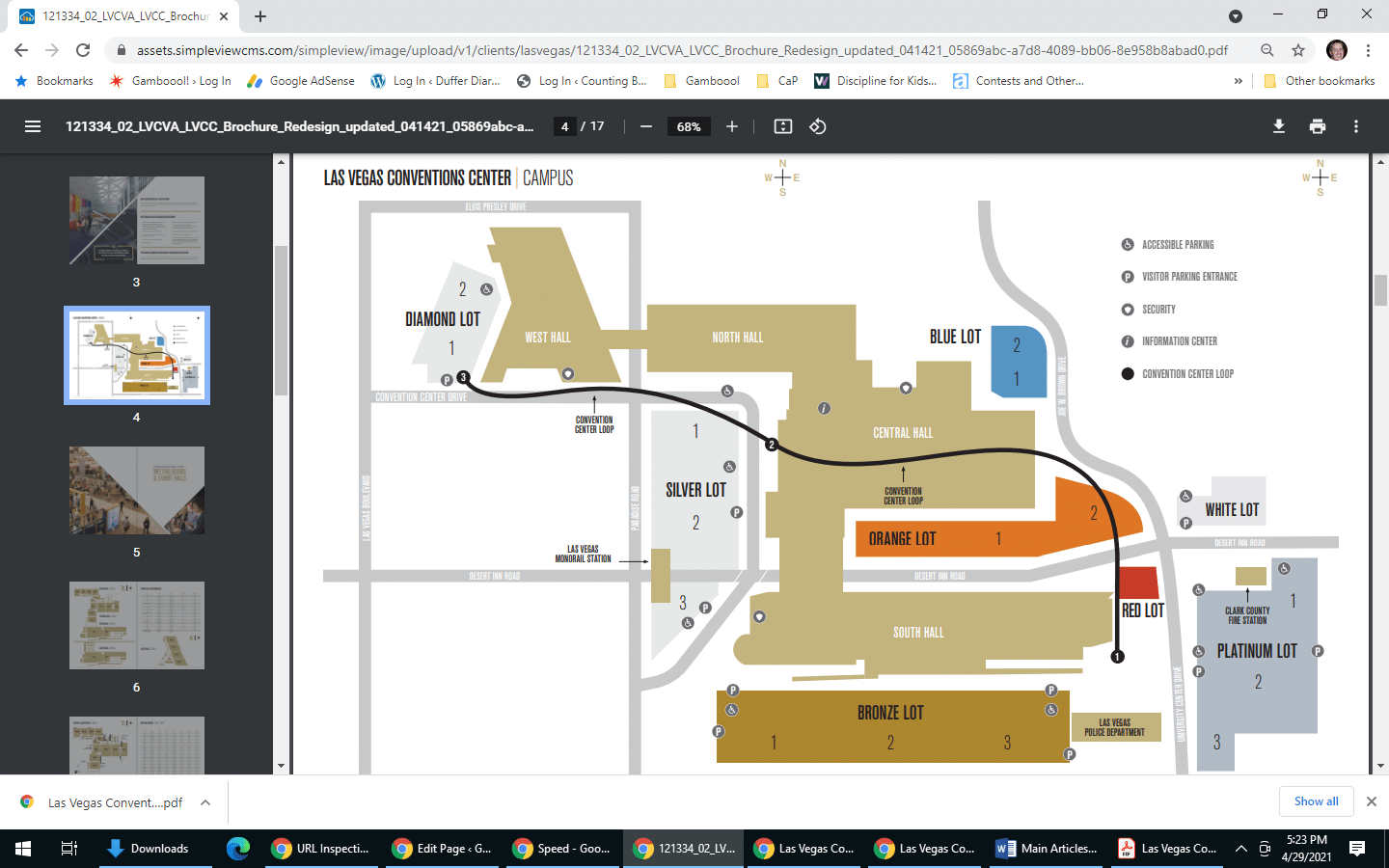Close the downloads bar
This screenshot has width=1389, height=868.
1371,801
